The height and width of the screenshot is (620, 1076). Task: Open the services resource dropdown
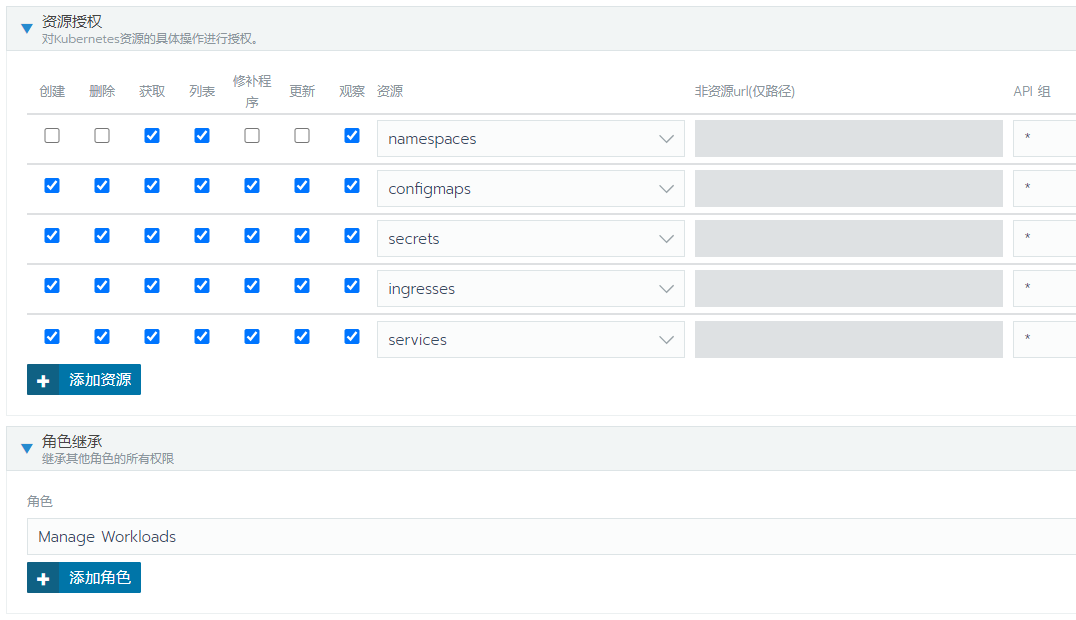(x=530, y=340)
